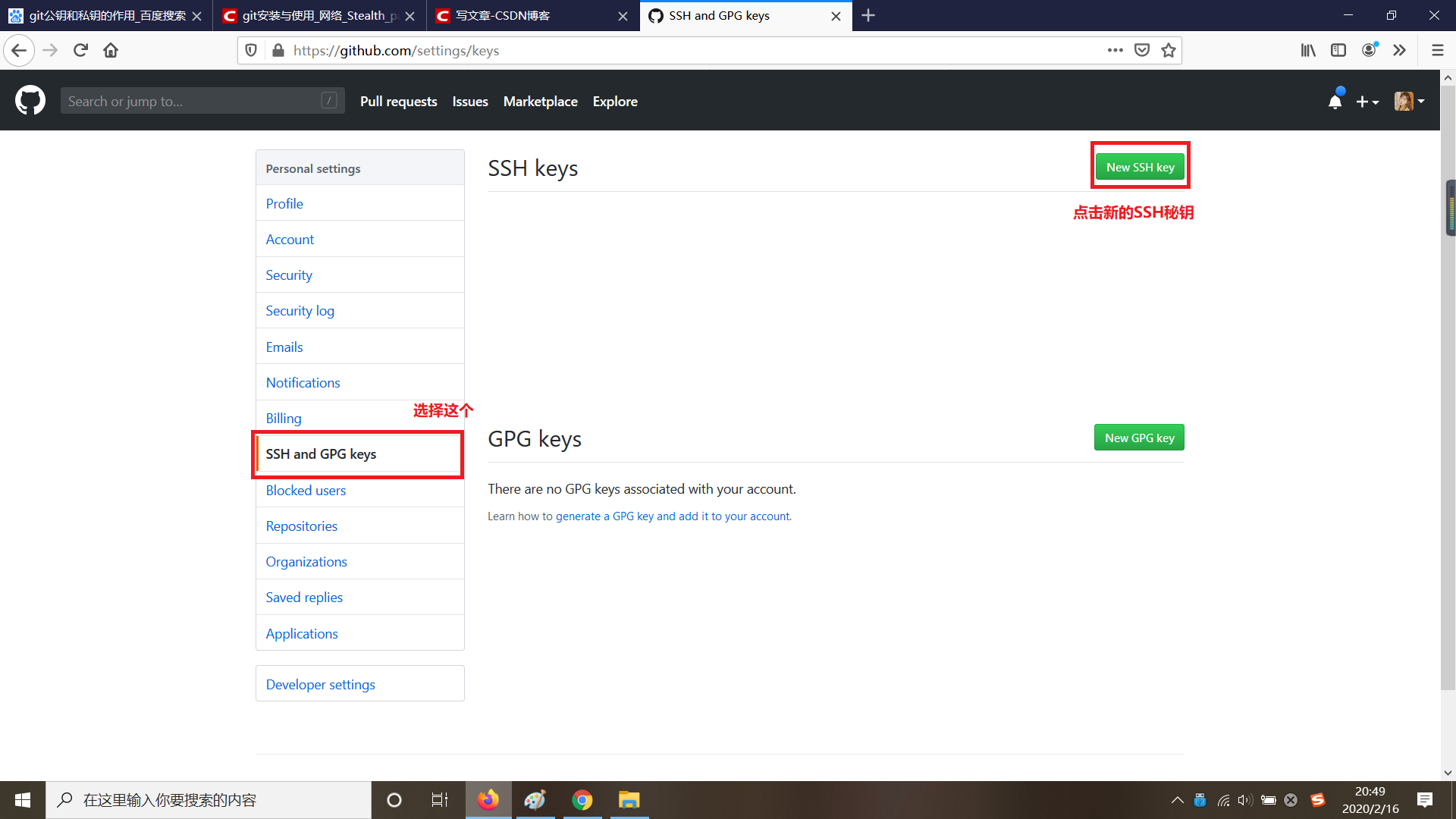1456x819 pixels.
Task: Bookmark this page with the star
Action: click(1169, 51)
